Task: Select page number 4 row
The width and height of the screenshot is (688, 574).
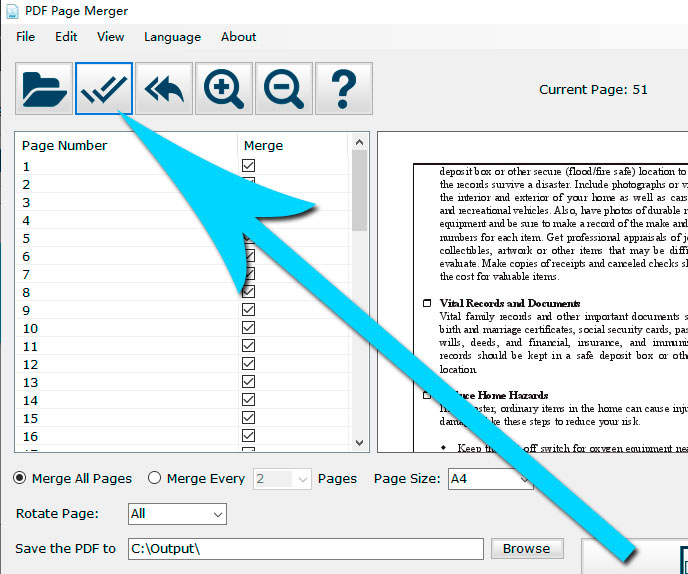Action: [x=183, y=220]
